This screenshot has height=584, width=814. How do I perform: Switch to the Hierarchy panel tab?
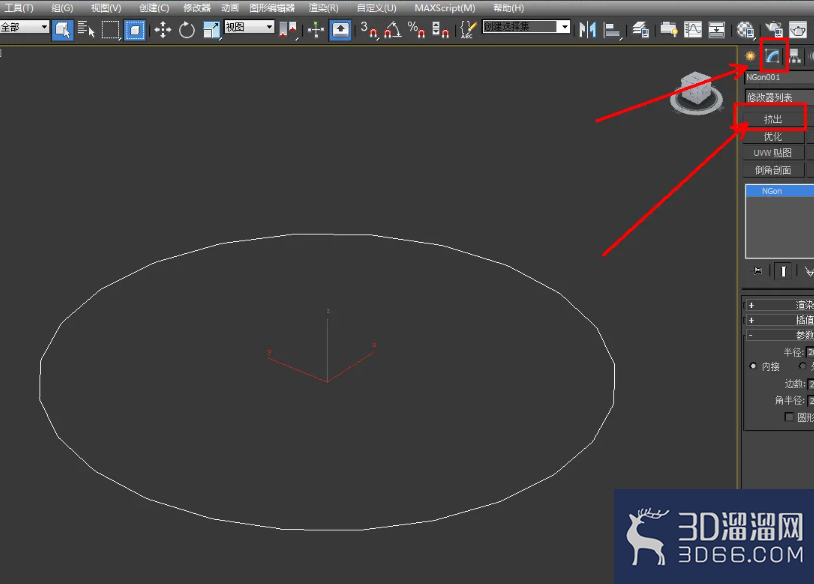point(795,56)
